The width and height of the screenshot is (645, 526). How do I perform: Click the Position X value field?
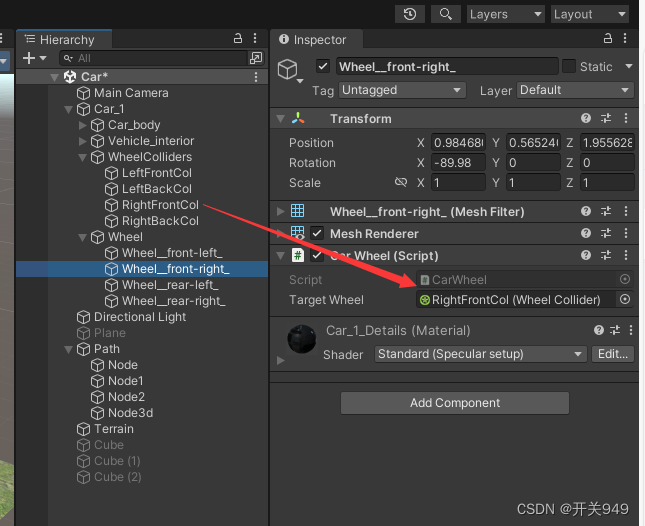458,143
